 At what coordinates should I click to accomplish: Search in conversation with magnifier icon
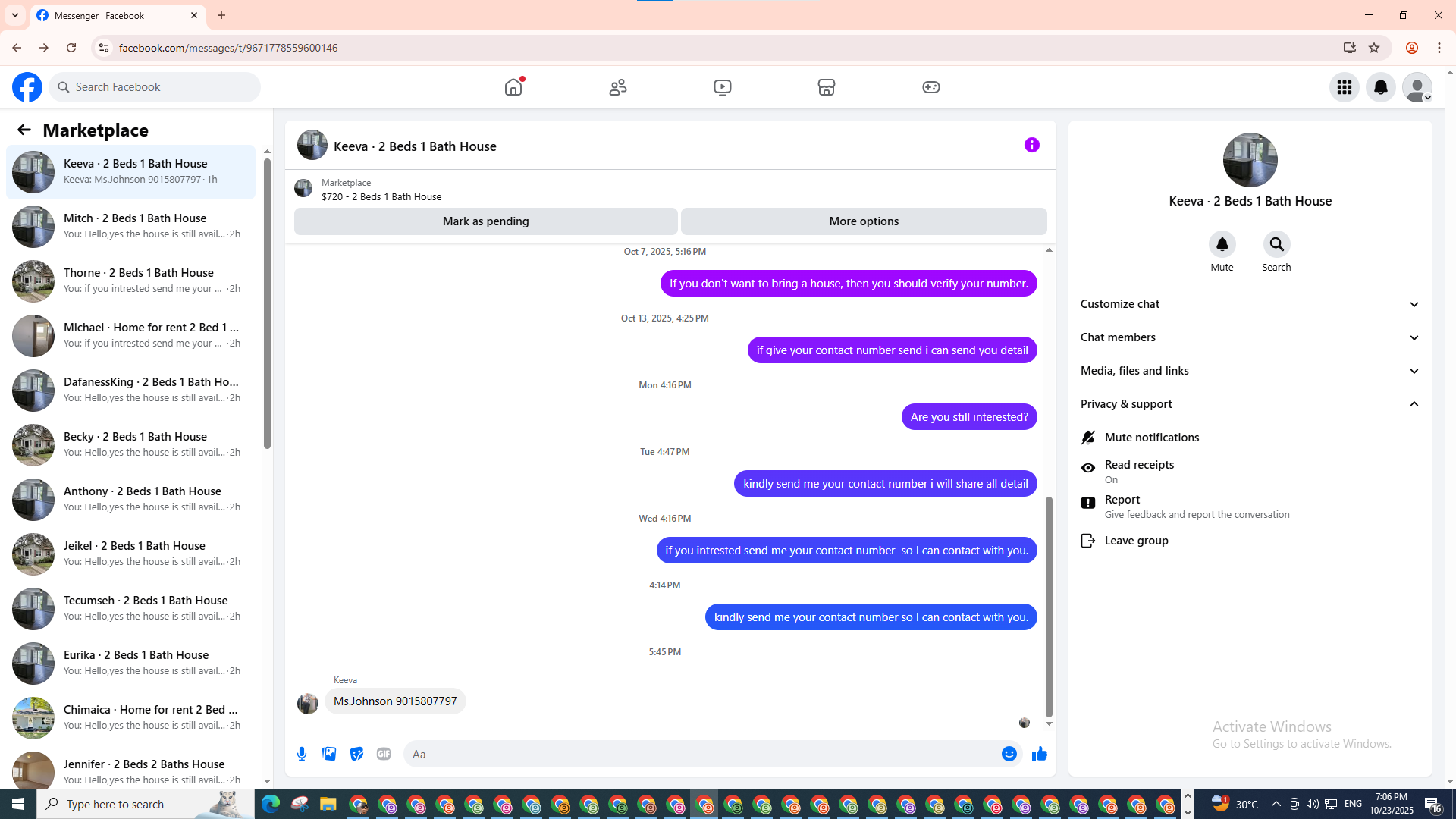point(1276,244)
